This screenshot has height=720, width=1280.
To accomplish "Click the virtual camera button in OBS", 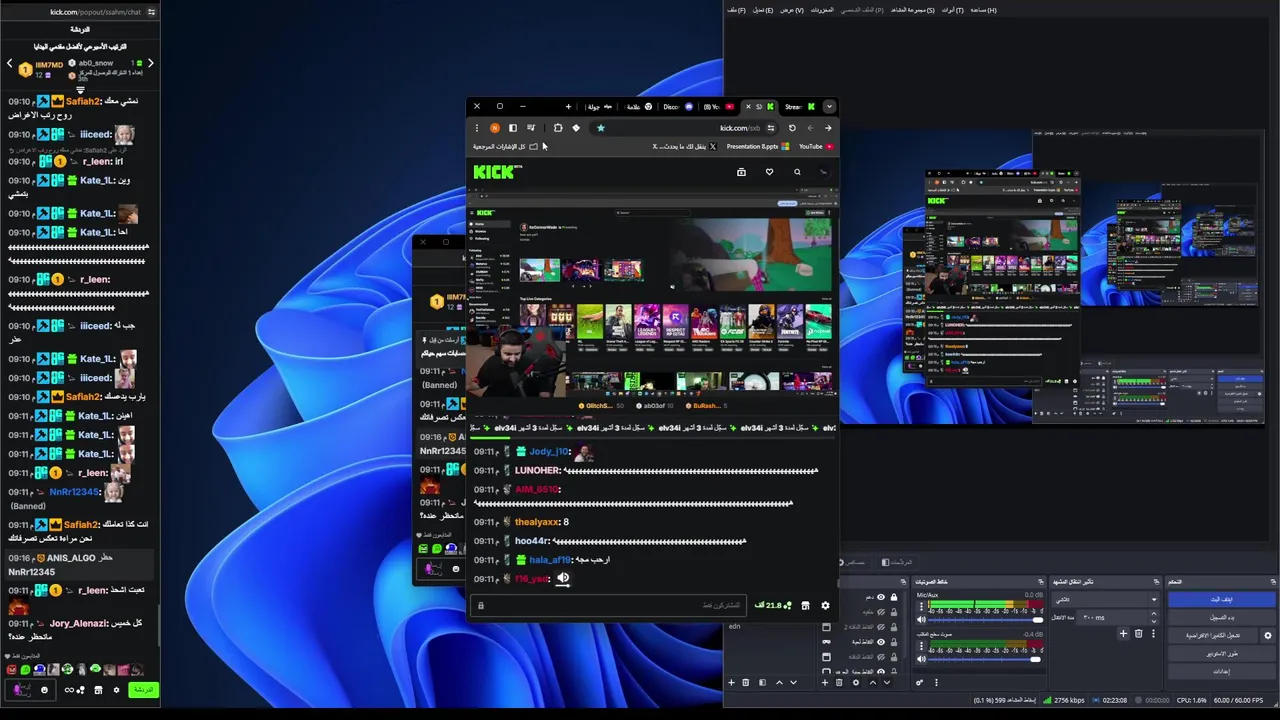I will 1212,636.
